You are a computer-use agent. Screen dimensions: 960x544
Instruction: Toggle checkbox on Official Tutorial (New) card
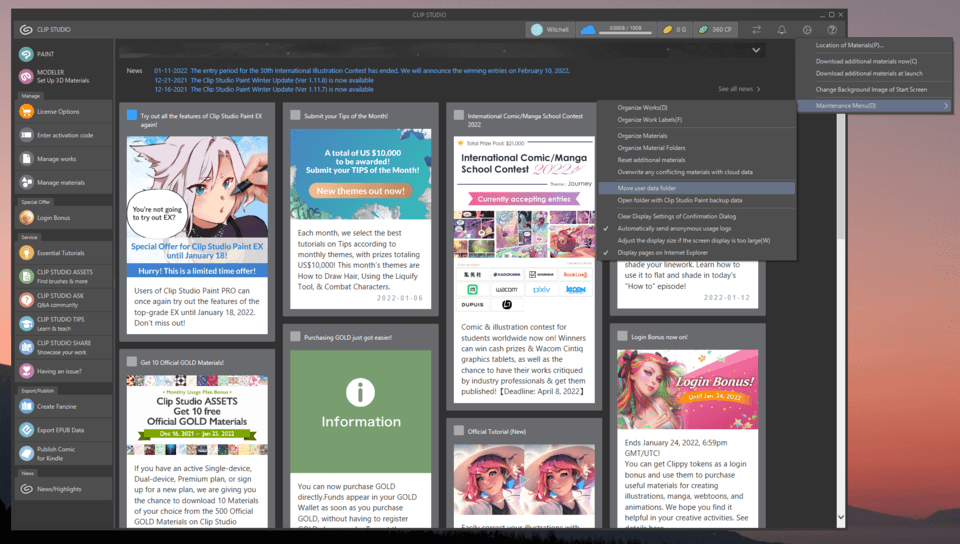(459, 431)
